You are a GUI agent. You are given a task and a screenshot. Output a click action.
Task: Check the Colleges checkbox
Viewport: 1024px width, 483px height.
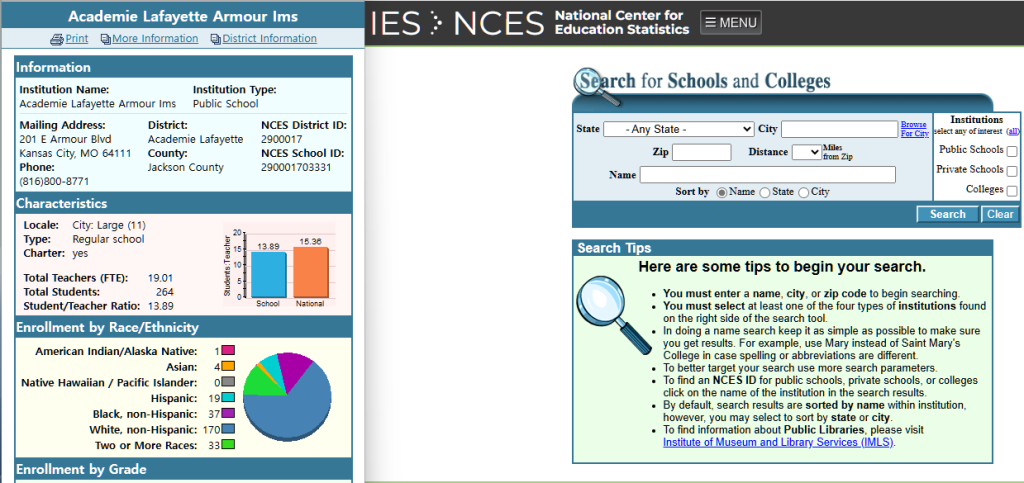[1012, 191]
